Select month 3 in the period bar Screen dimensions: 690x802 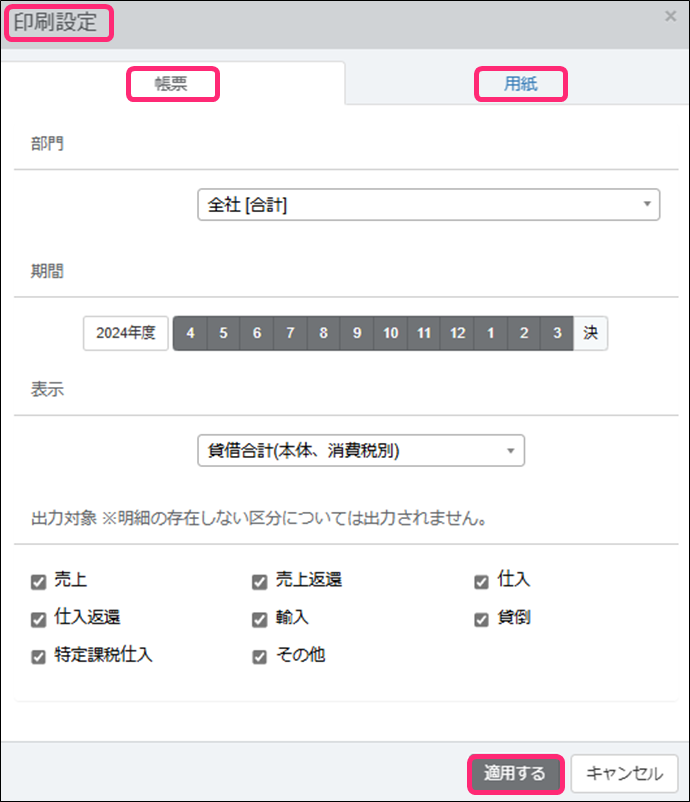[557, 333]
